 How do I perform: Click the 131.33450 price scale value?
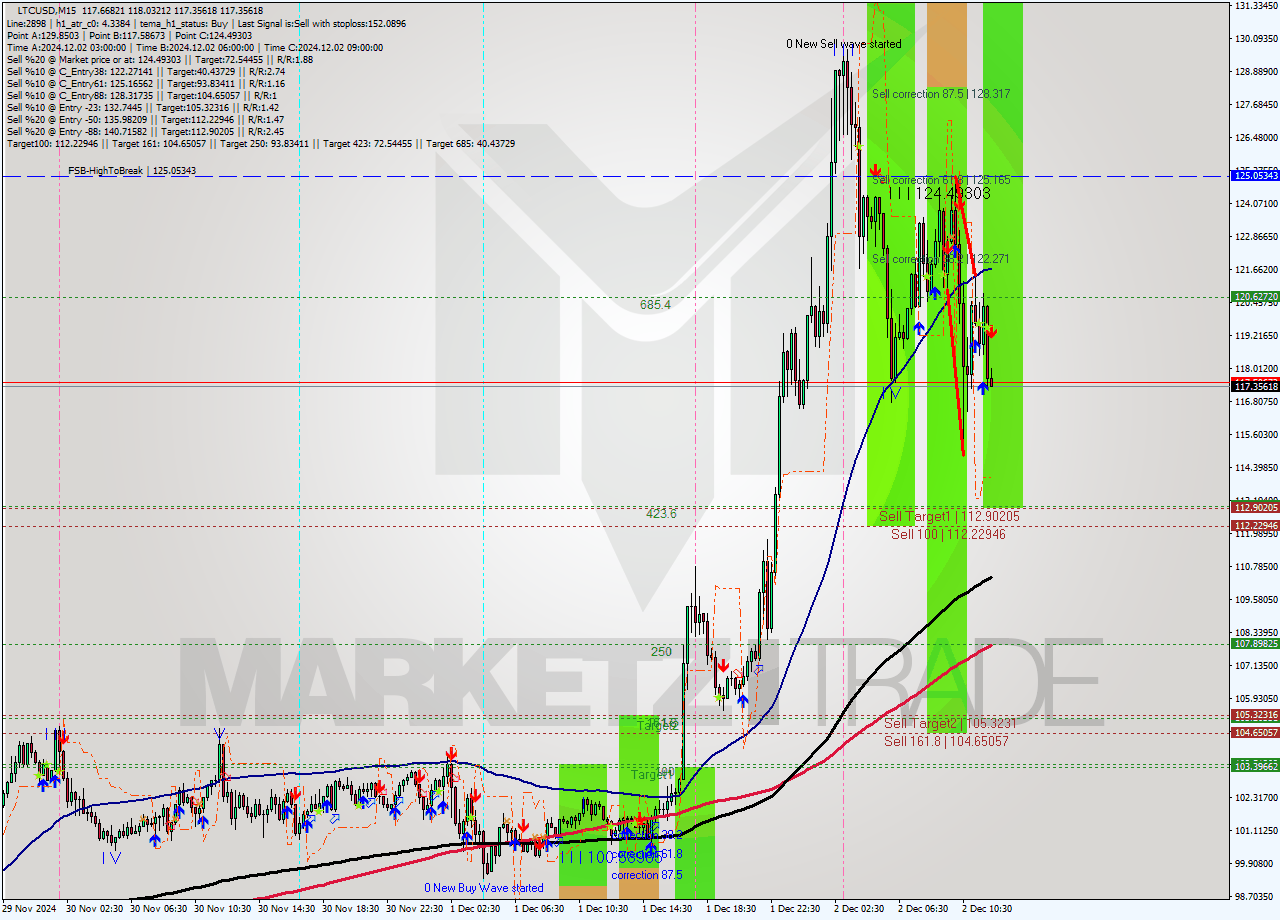(1255, 6)
